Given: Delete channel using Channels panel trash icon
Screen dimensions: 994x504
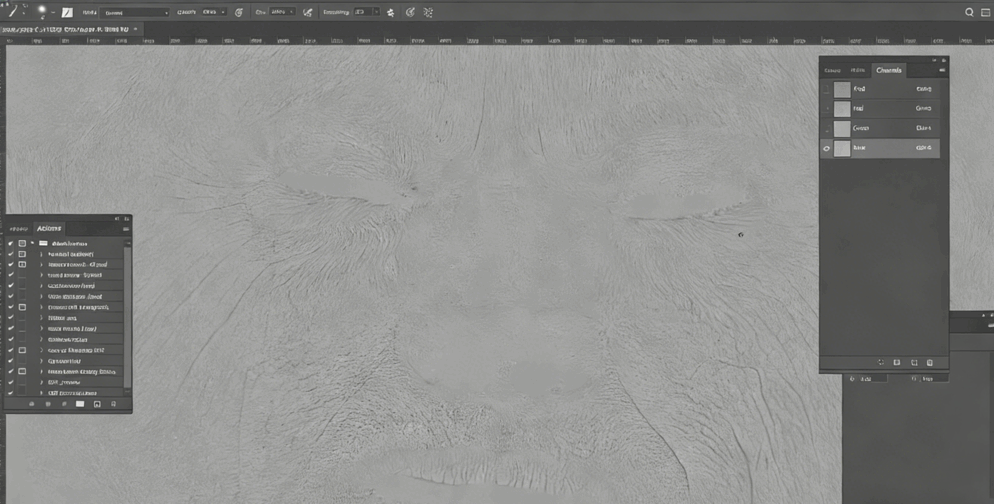Looking at the screenshot, I should coord(930,363).
